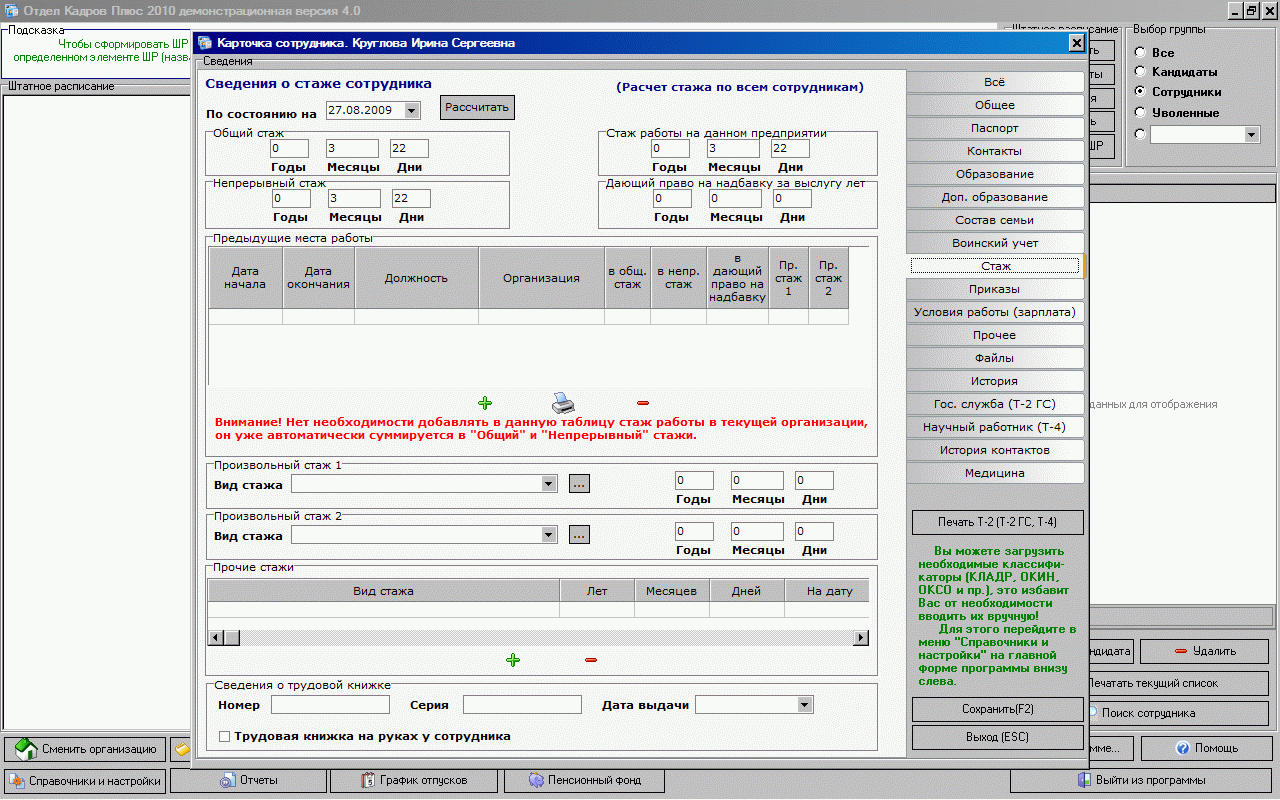Select Все radio in Выбор группы

click(1140, 52)
